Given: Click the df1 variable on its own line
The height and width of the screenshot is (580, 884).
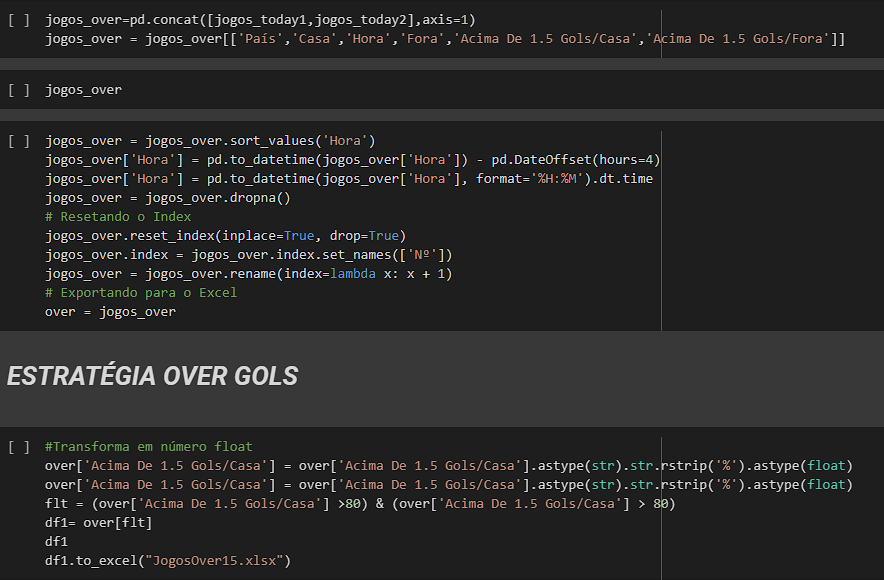Looking at the screenshot, I should (53, 540).
